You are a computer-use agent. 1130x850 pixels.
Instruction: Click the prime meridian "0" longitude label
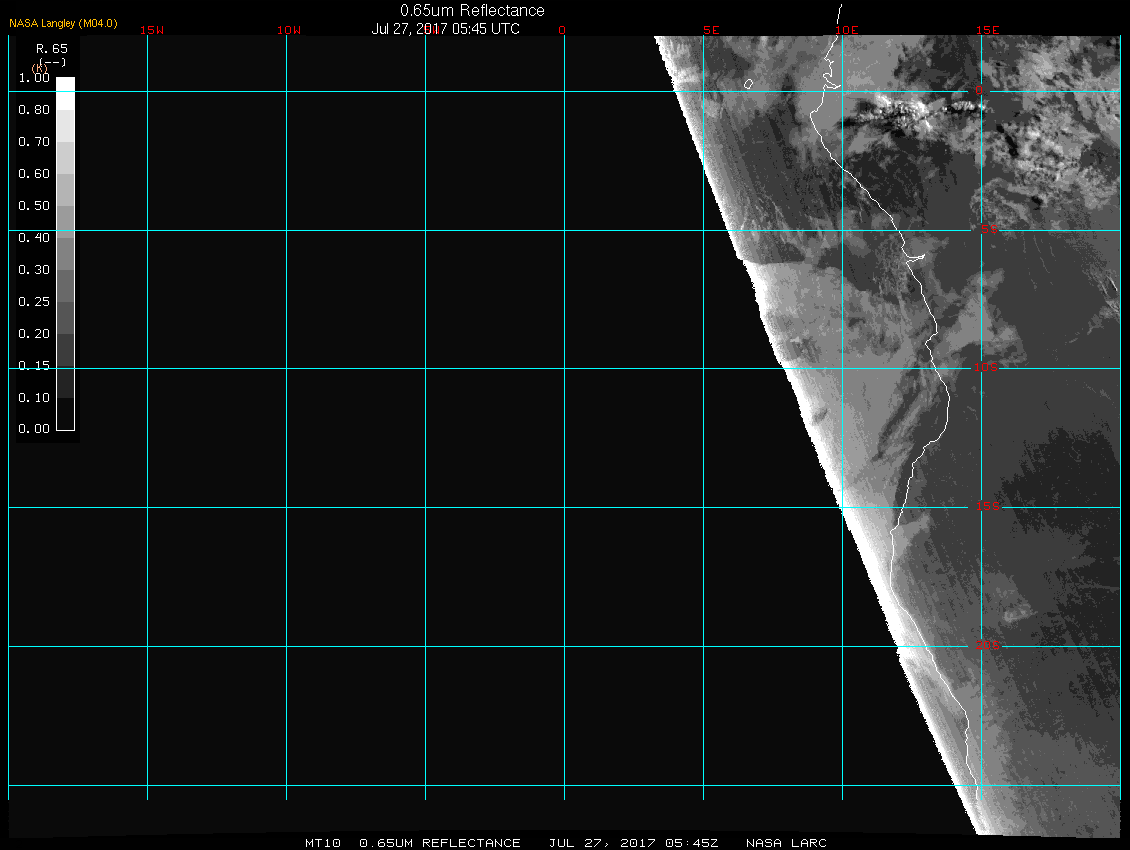click(x=562, y=30)
